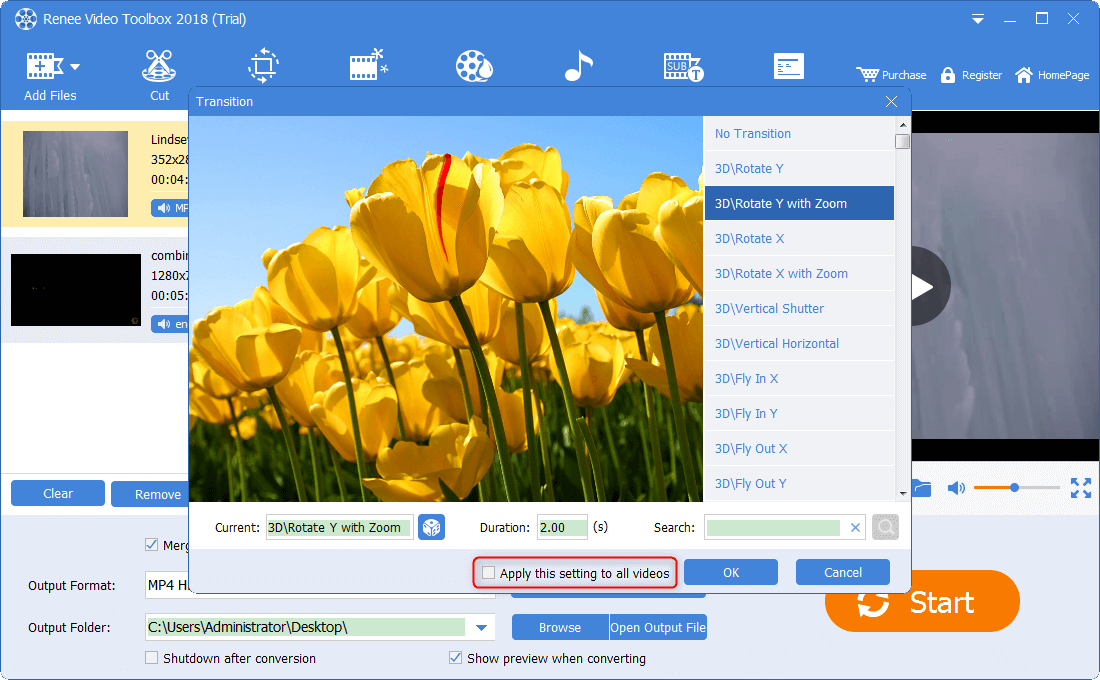Select the 3D\Fly In X transition
The image size is (1100, 680).
click(746, 379)
